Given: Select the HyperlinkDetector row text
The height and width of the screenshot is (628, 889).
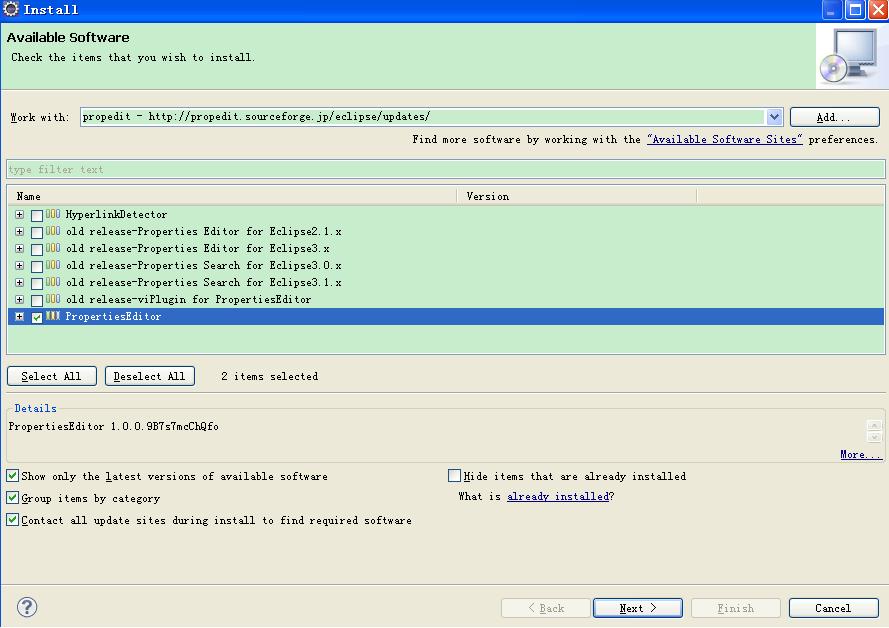Looking at the screenshot, I should [x=116, y=214].
